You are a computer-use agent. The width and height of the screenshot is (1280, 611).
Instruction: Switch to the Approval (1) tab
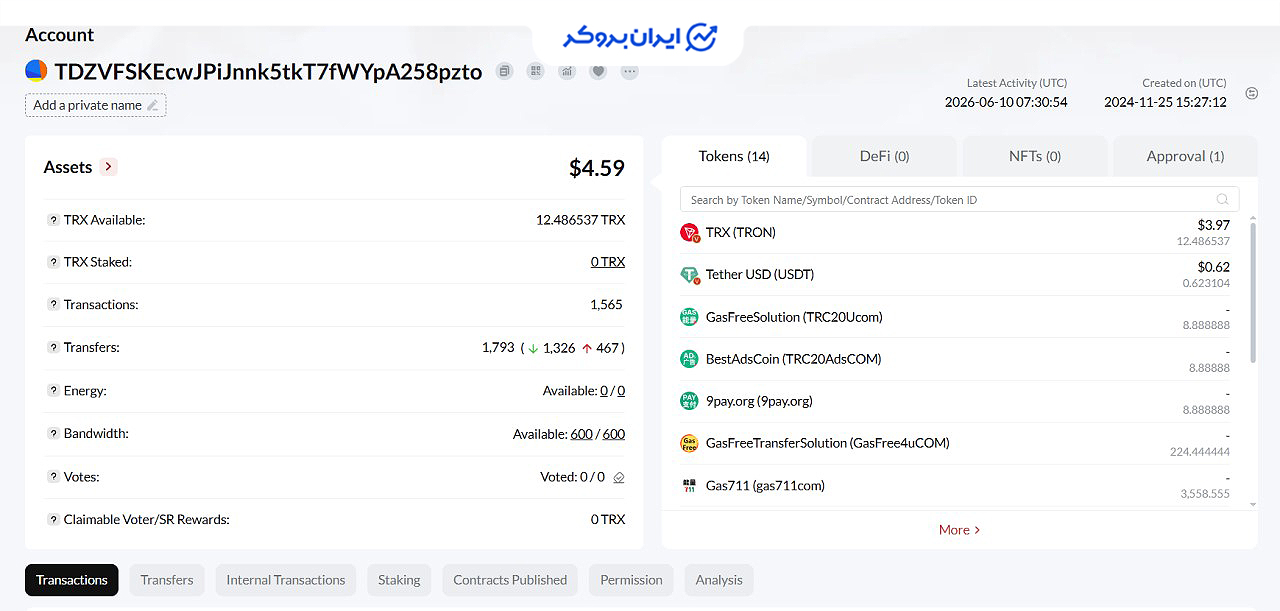click(1185, 156)
